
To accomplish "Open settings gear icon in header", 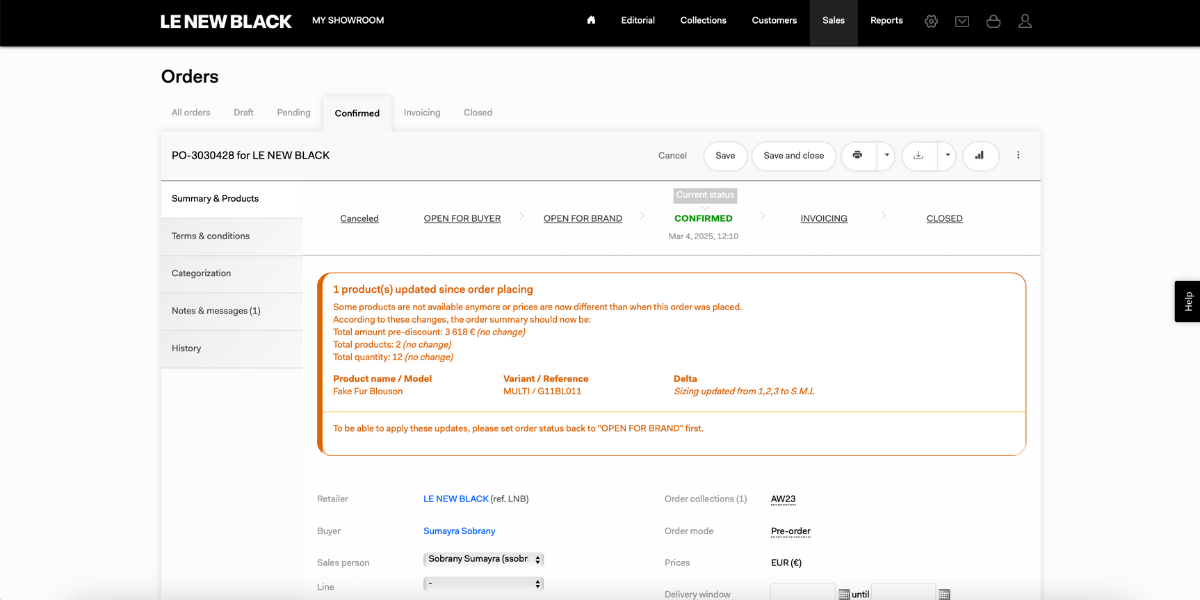I will pyautogui.click(x=931, y=21).
